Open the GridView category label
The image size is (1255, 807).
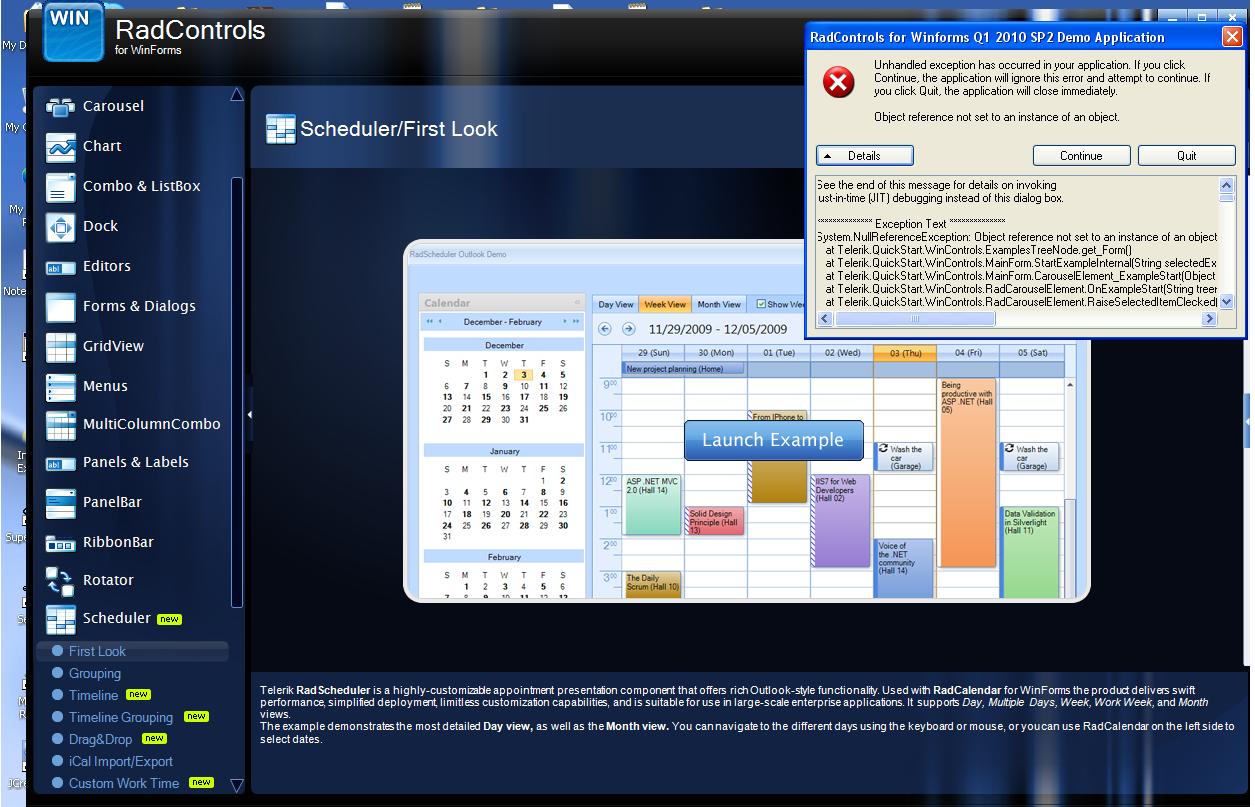coord(113,346)
